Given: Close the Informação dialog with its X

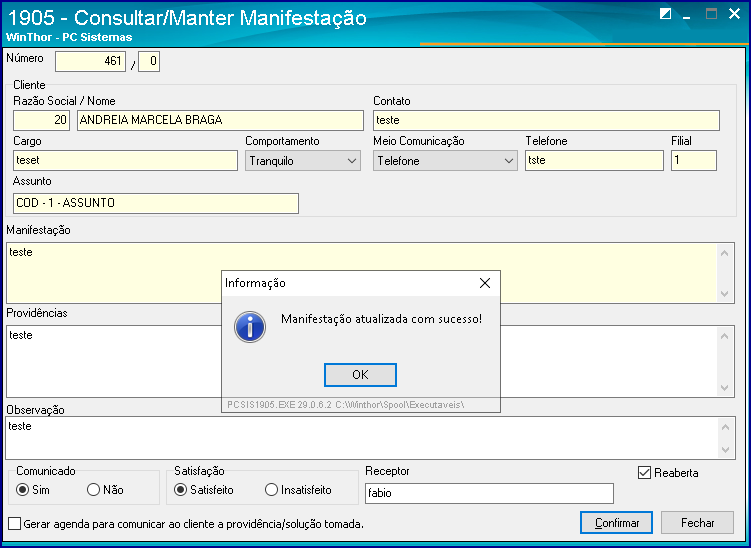Looking at the screenshot, I should [x=485, y=283].
